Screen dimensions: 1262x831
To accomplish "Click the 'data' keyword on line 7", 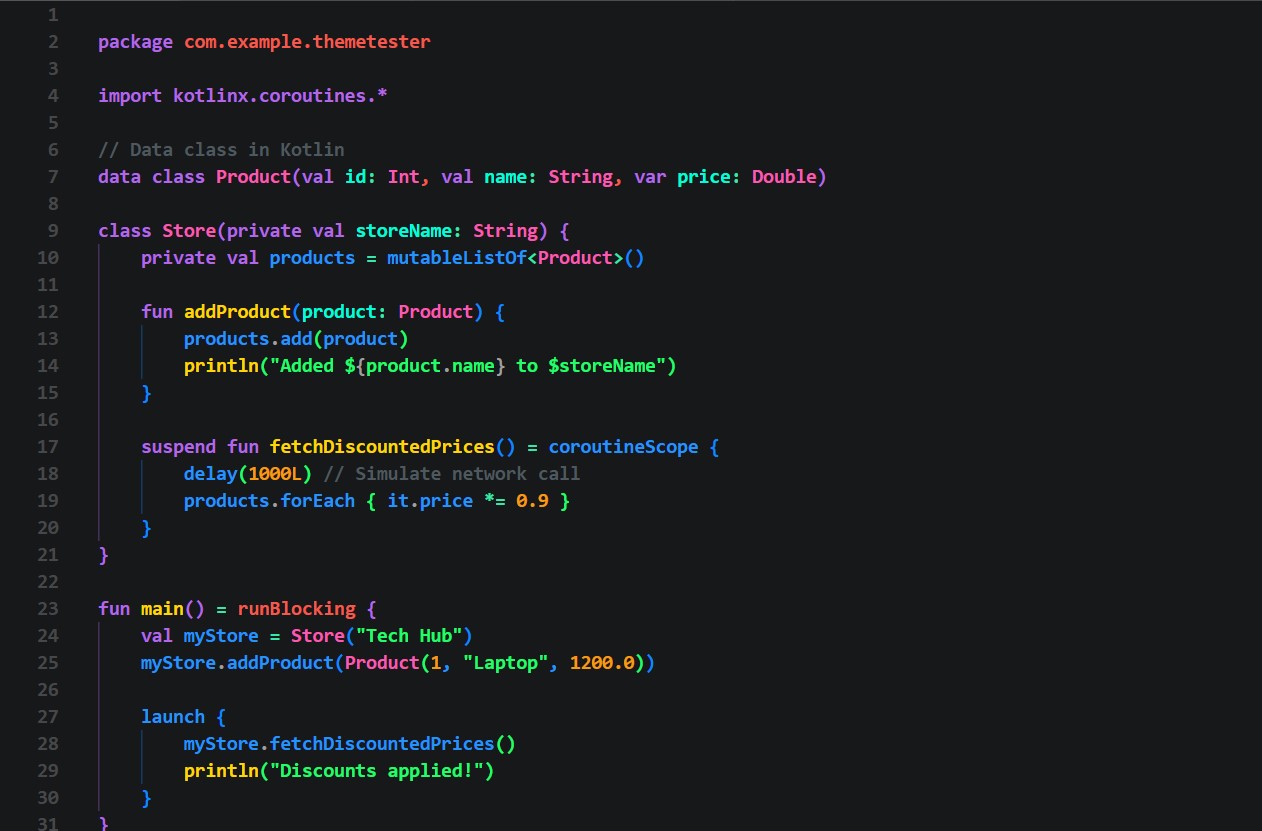I will click(x=119, y=177).
